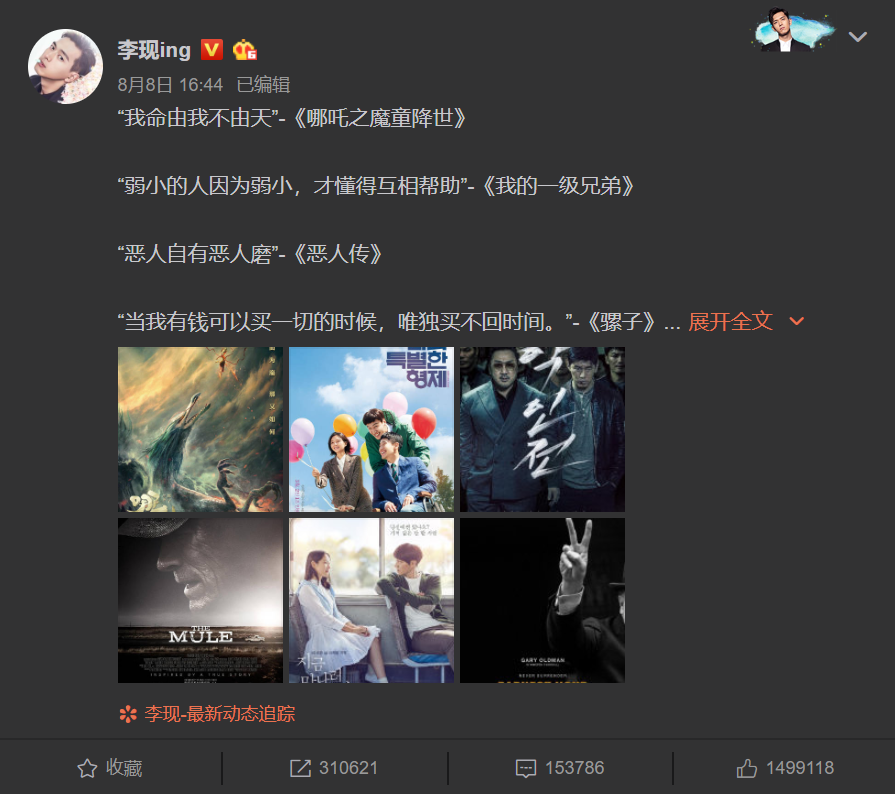This screenshot has width=895, height=794.
Task: Click the star favorite (收藏) icon
Action: pos(87,768)
